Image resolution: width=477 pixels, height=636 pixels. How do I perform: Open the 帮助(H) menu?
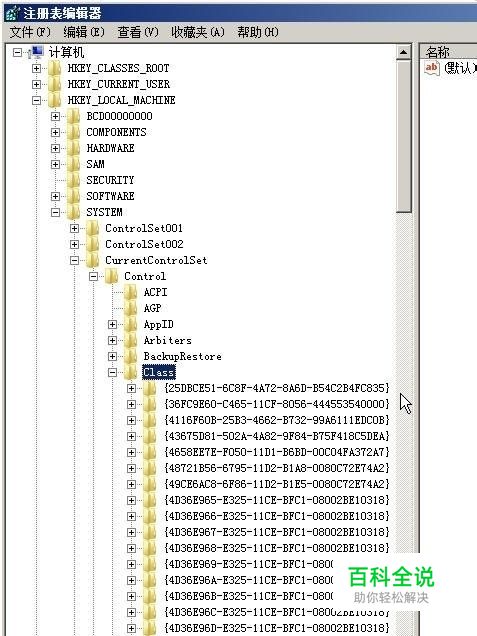pyautogui.click(x=258, y=32)
